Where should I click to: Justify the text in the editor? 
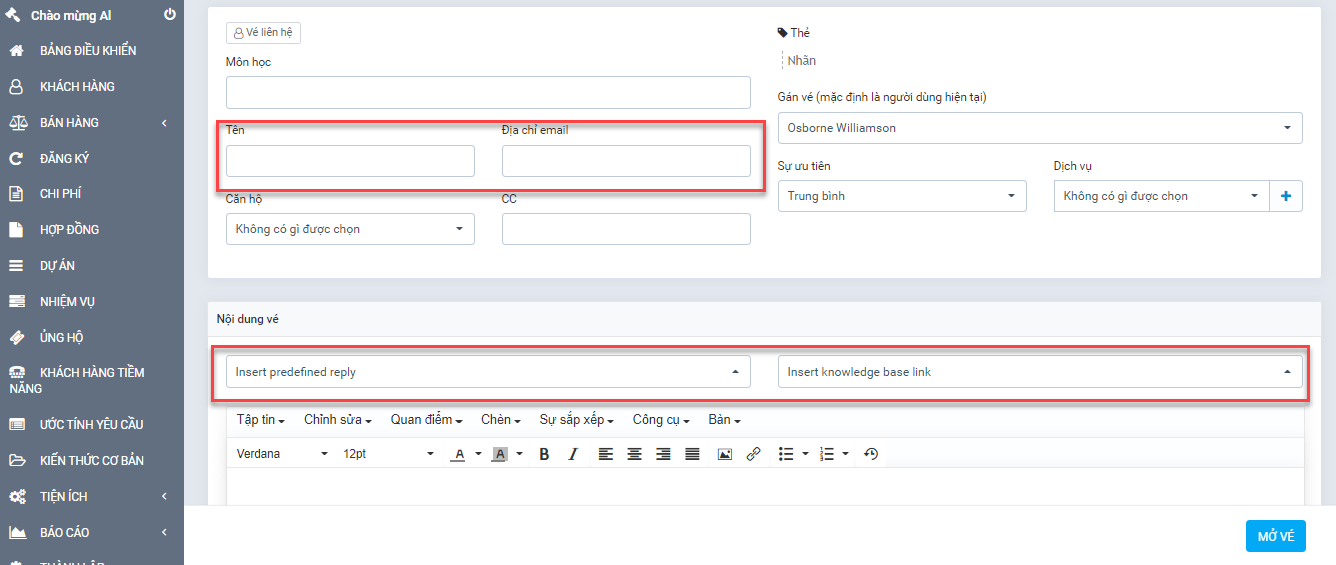692,454
